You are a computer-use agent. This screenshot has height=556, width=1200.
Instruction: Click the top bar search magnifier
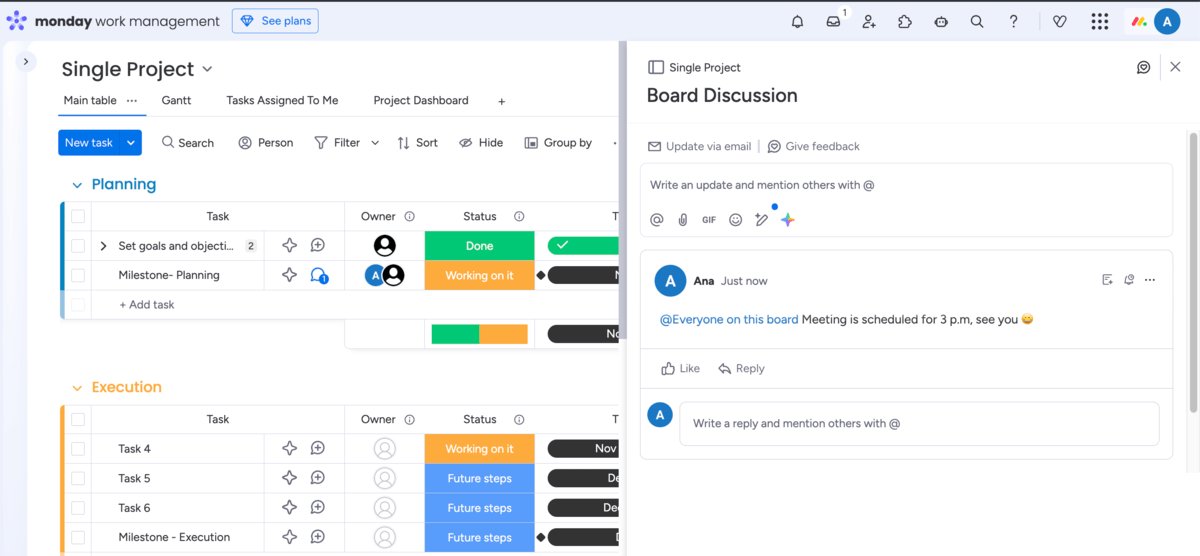[x=977, y=21]
